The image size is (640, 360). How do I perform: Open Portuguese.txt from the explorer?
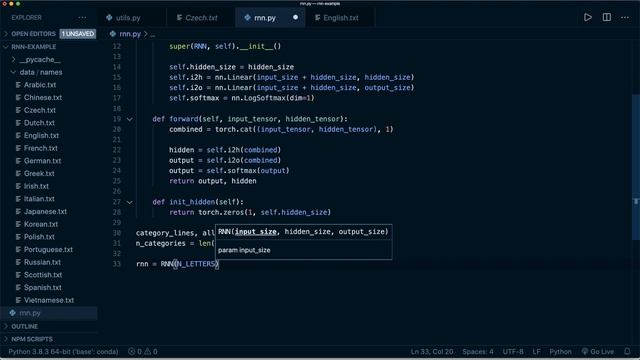pos(48,249)
